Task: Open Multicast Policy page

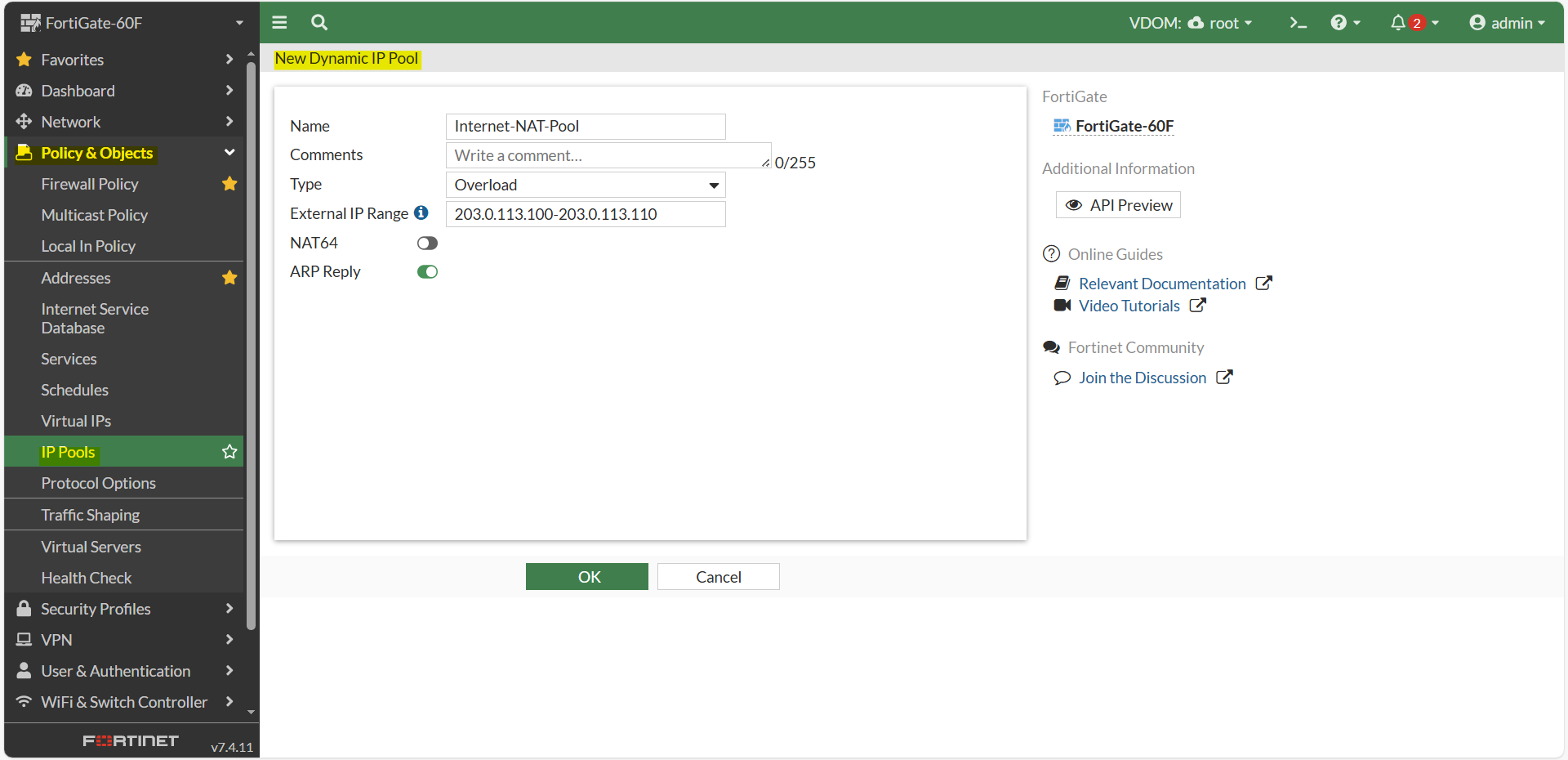Action: click(x=95, y=215)
